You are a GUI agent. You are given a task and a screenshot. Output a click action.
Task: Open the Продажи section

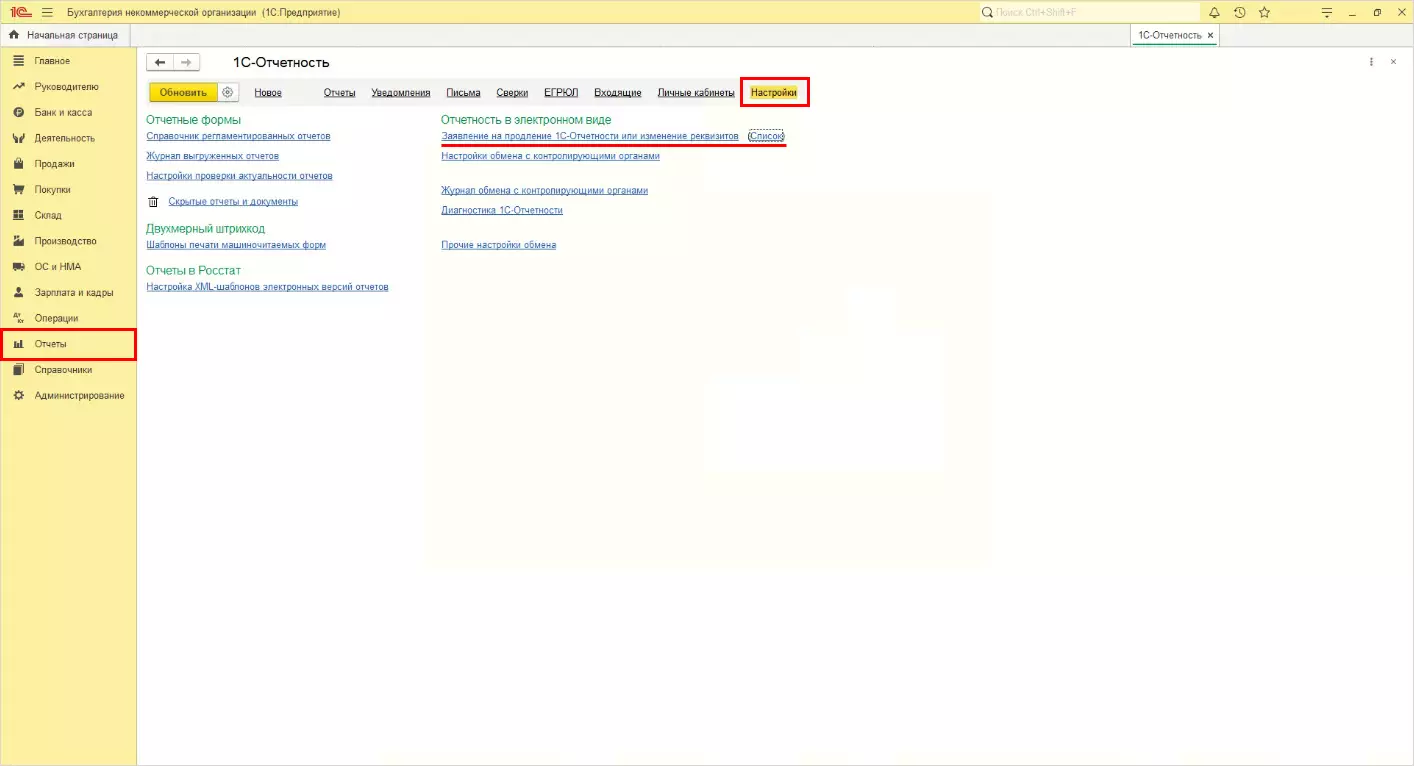coord(68,164)
